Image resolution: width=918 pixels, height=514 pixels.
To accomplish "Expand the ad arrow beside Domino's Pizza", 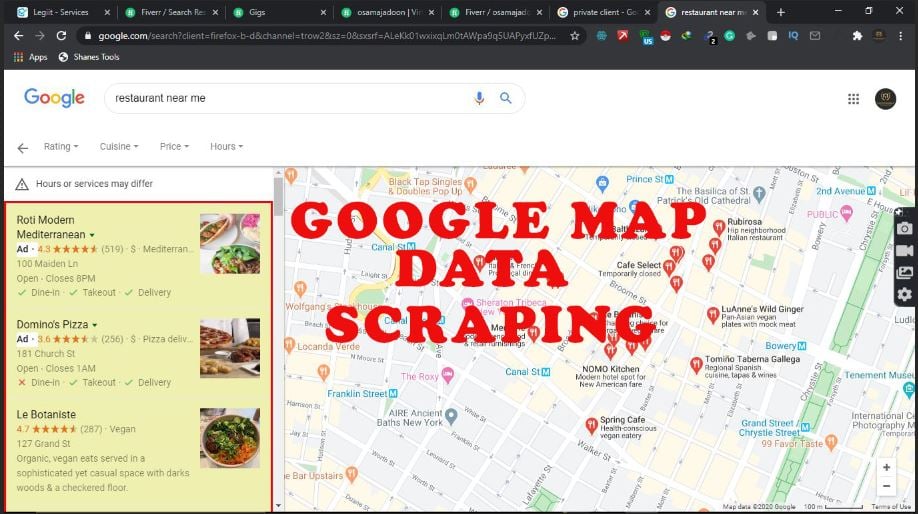I will click(95, 325).
